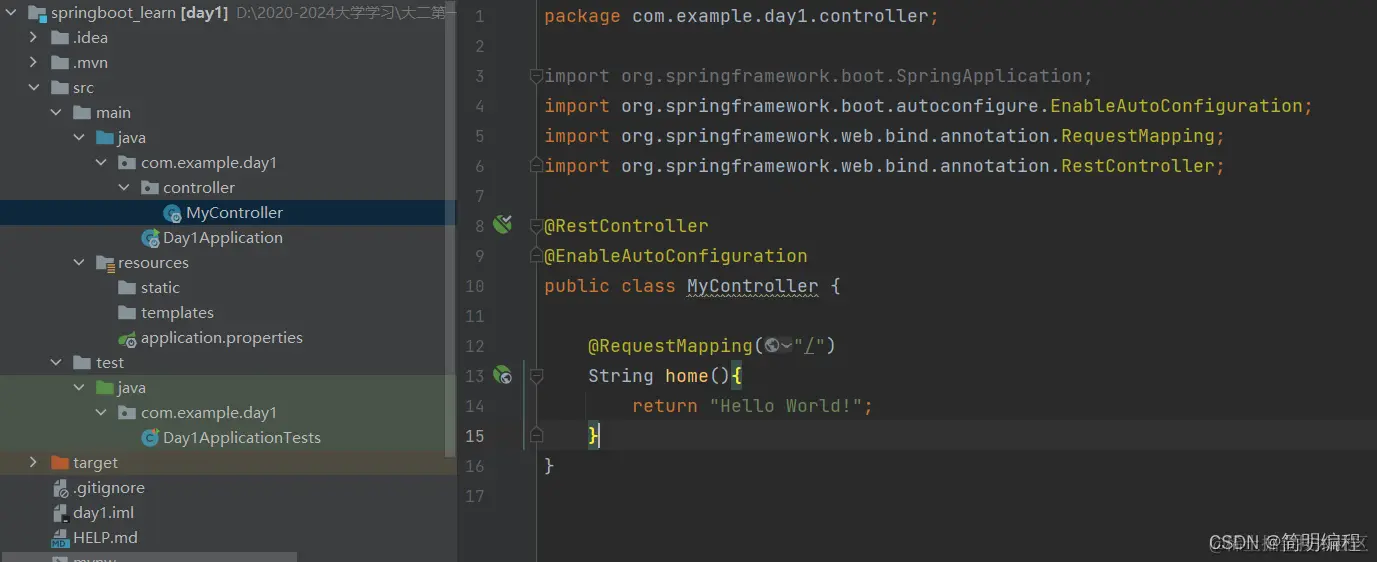Click the MyController class icon
The width and height of the screenshot is (1377, 562).
[172, 213]
